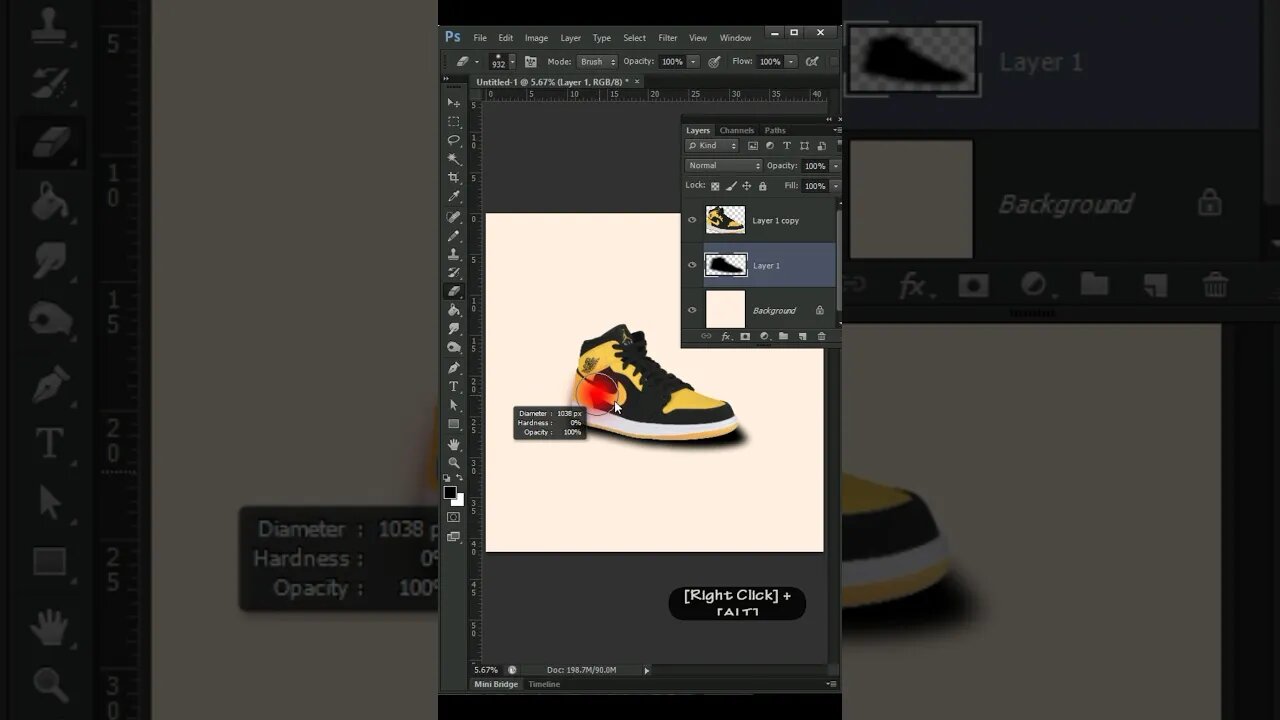Select the Paint Bucket tool
Viewport: 1280px width, 720px height.
453,310
